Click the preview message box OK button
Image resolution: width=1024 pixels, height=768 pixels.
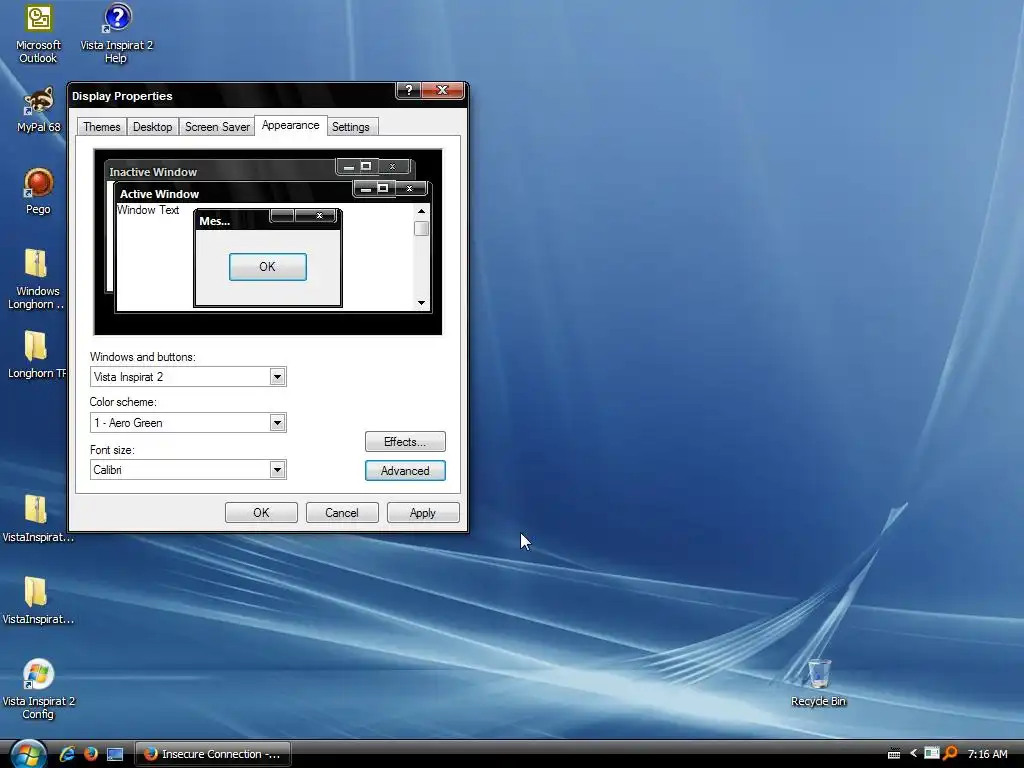coord(268,267)
